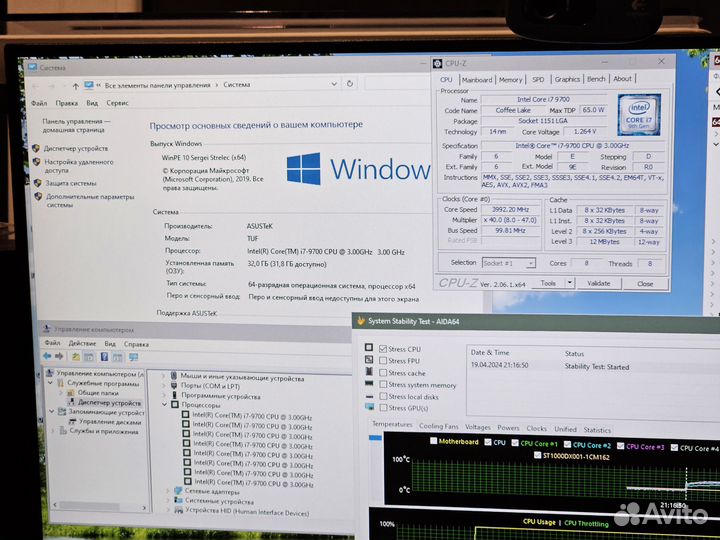This screenshot has height=540, width=720.
Task: Click the AIDA64 flame icon in title bar
Action: [361, 321]
